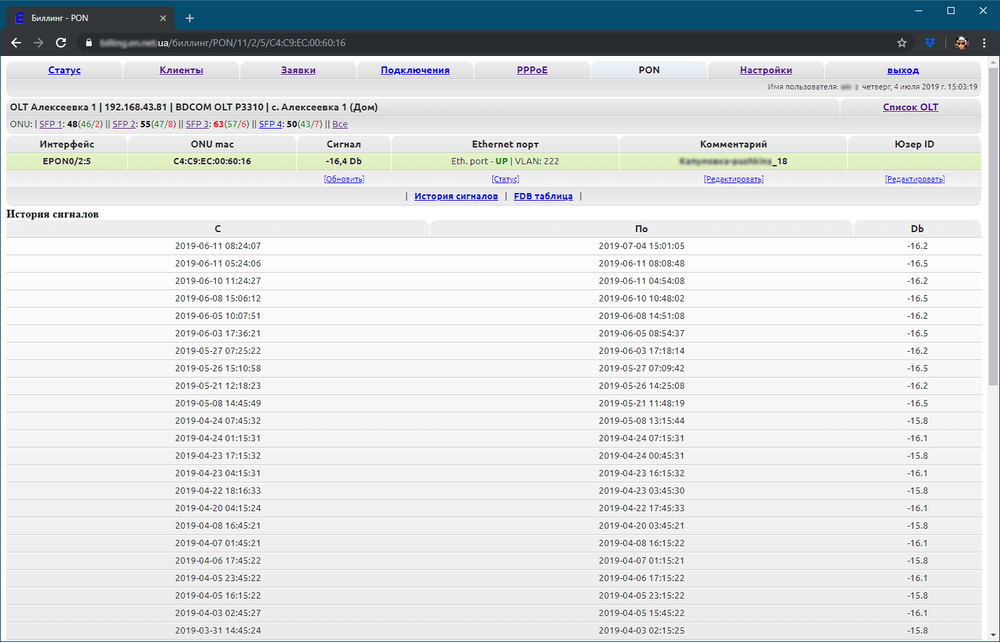This screenshot has width=1000, height=642.
Task: Close the Биллинг - PON tab
Action: (x=163, y=18)
